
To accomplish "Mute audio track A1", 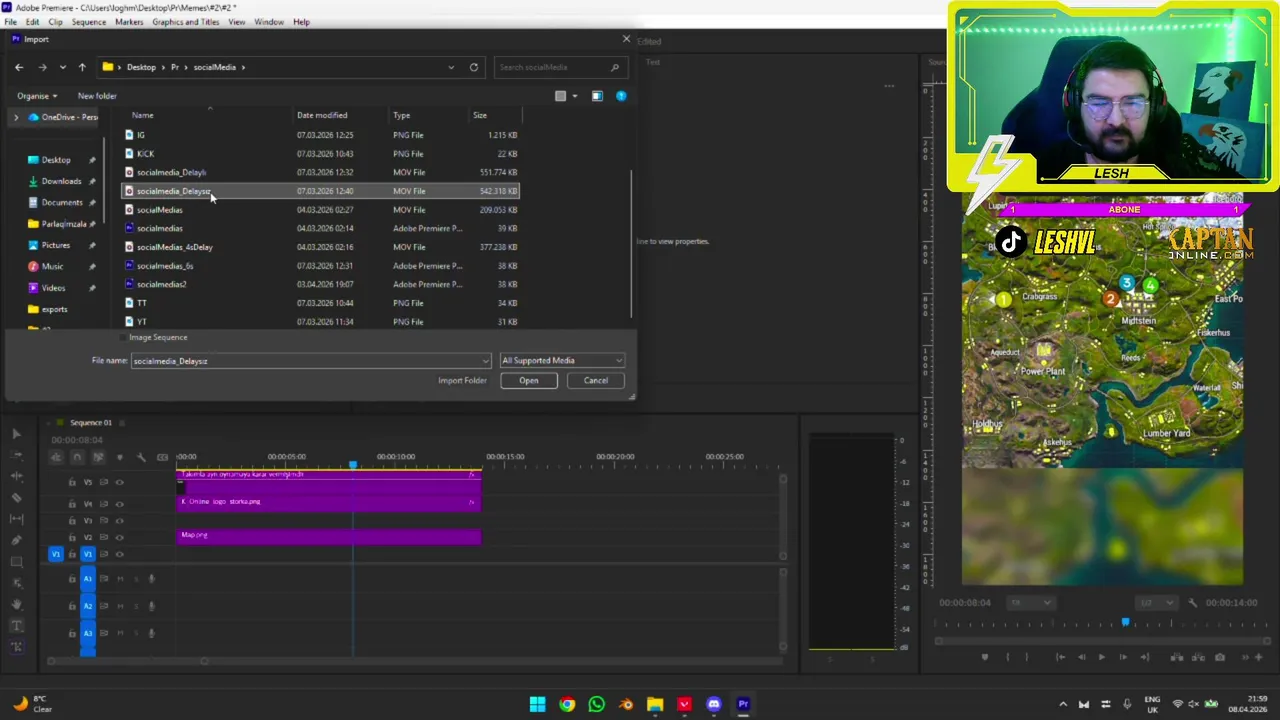I will tap(120, 578).
